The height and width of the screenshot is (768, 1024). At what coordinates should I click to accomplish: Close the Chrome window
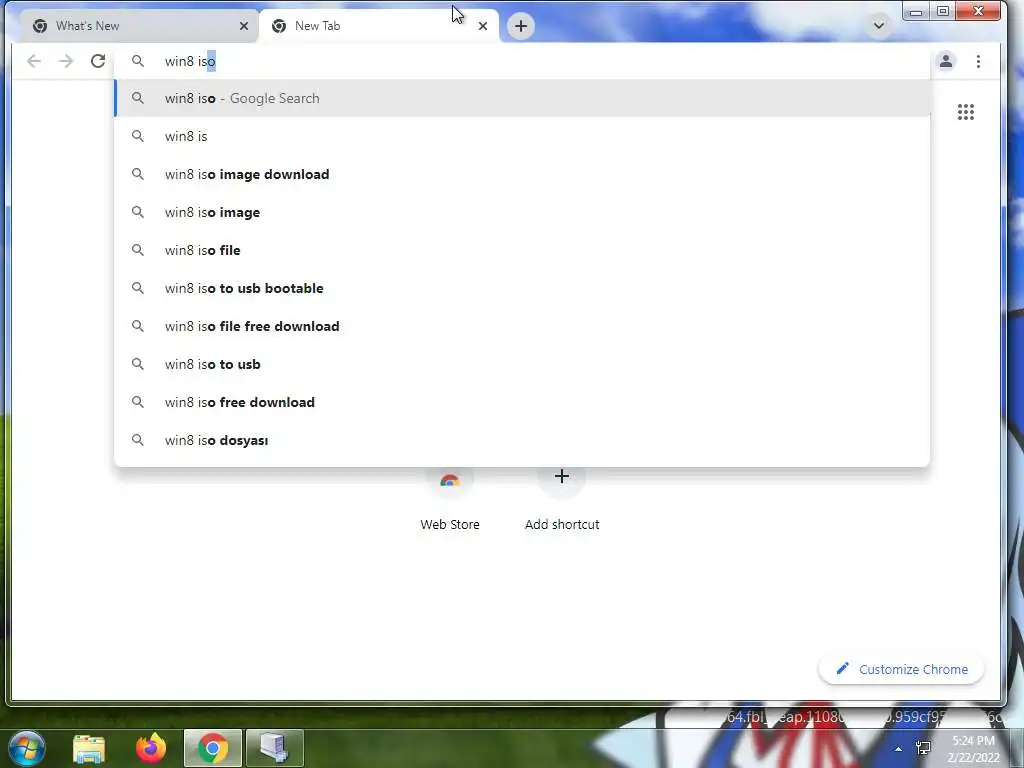978,11
